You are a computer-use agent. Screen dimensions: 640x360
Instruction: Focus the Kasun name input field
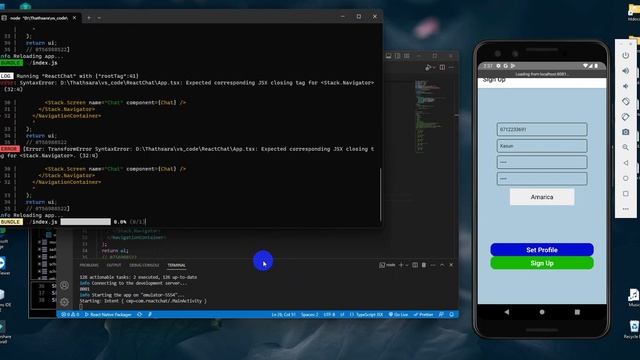[x=542, y=146]
